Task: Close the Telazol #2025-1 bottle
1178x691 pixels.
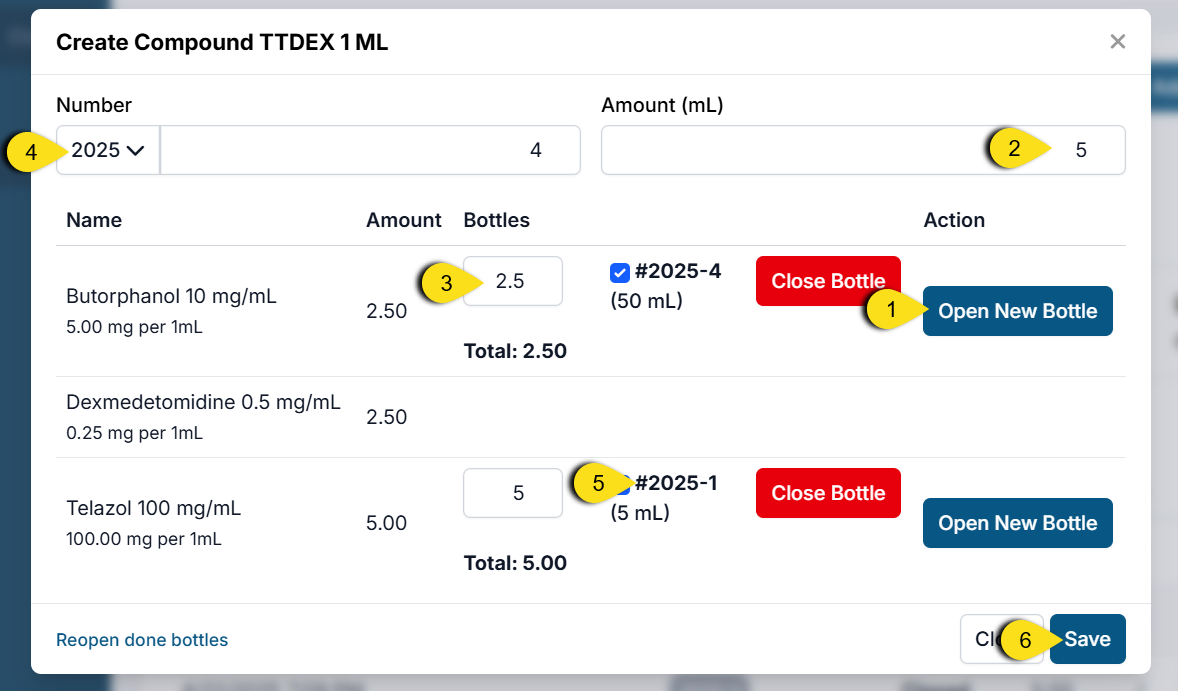Action: [828, 493]
